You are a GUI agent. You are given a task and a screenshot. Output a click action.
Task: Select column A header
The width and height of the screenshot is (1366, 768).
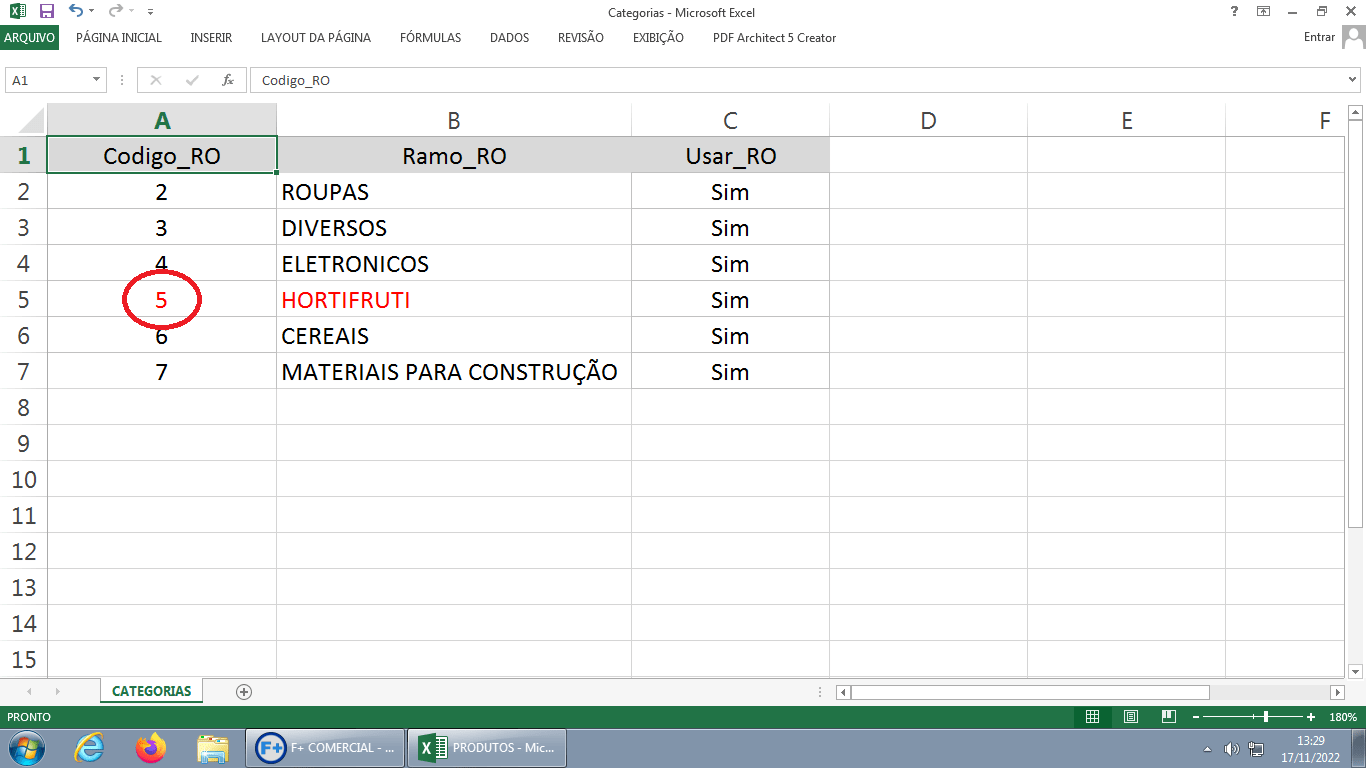point(162,121)
